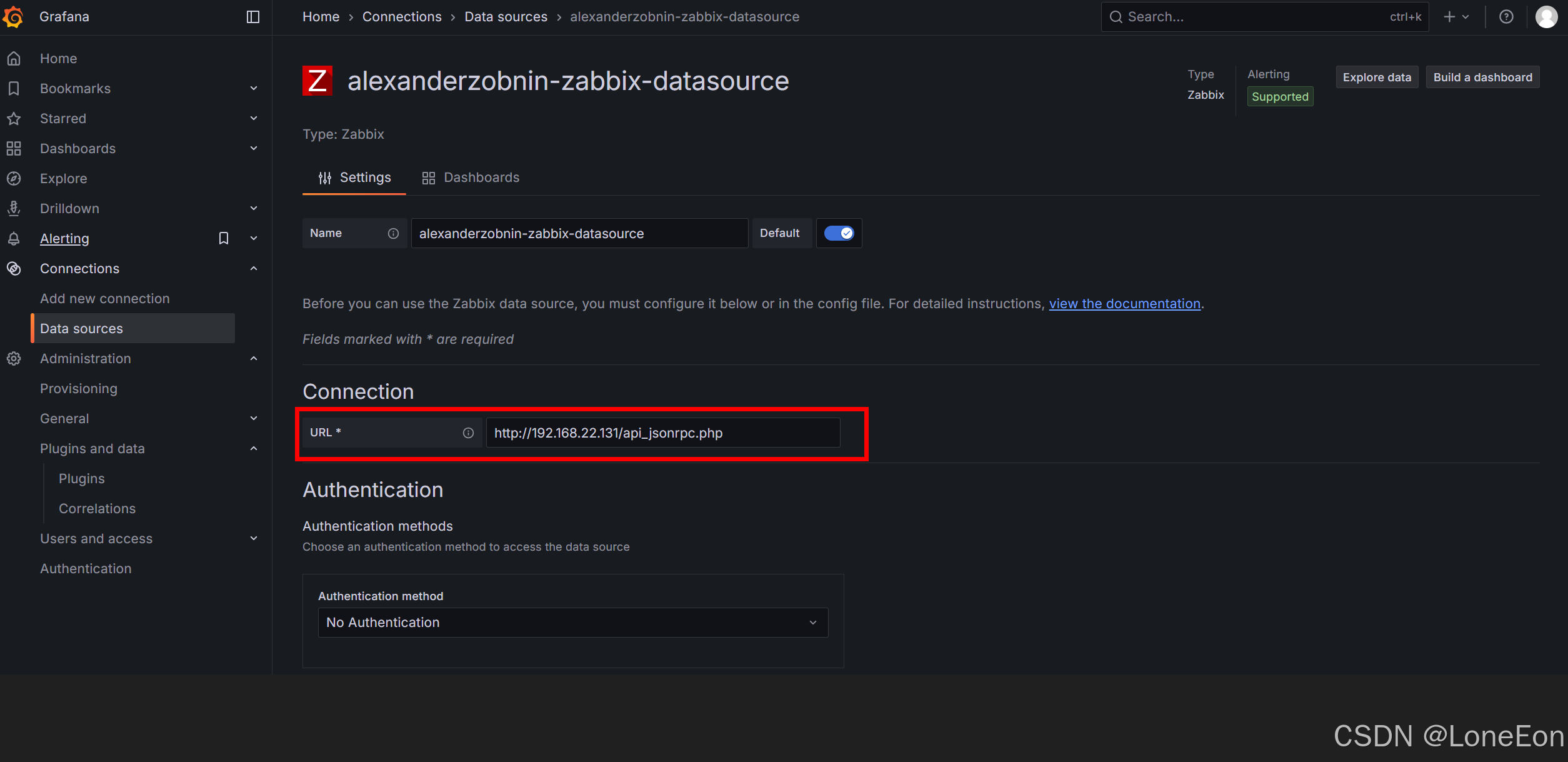Click the Bookmarks icon in sidebar
The width and height of the screenshot is (1568, 762).
click(14, 88)
